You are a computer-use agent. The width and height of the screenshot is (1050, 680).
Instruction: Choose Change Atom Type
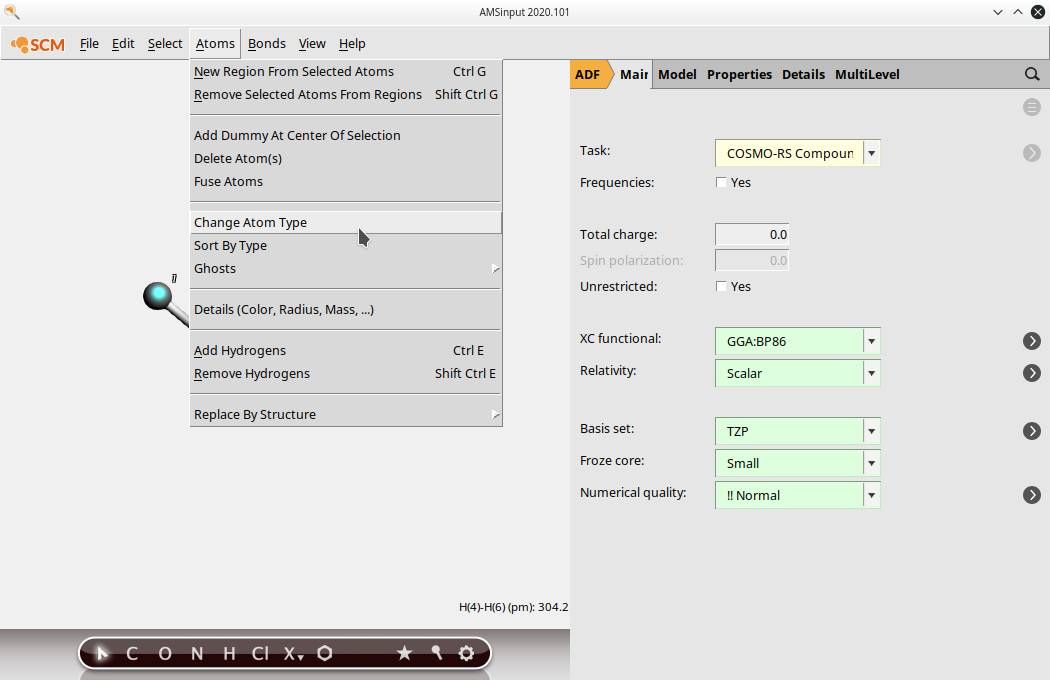click(x=346, y=222)
